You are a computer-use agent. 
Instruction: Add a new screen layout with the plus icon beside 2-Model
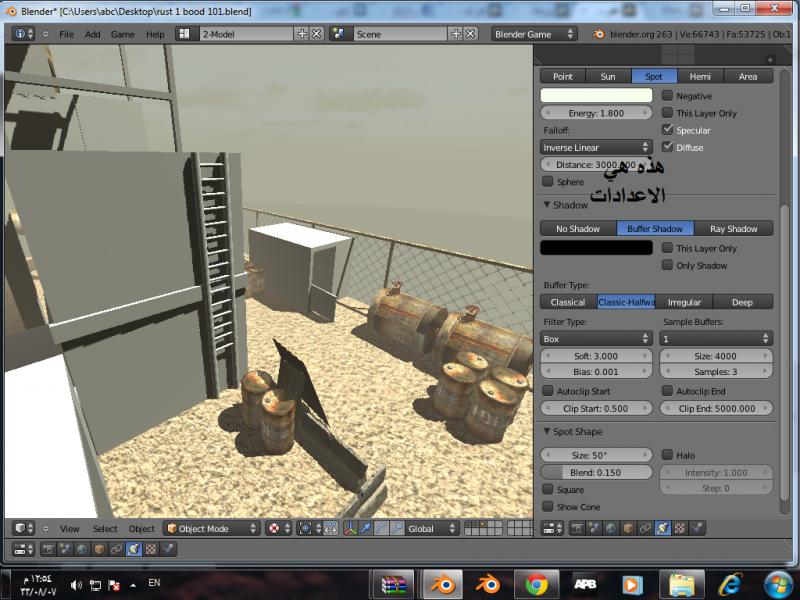click(x=302, y=34)
